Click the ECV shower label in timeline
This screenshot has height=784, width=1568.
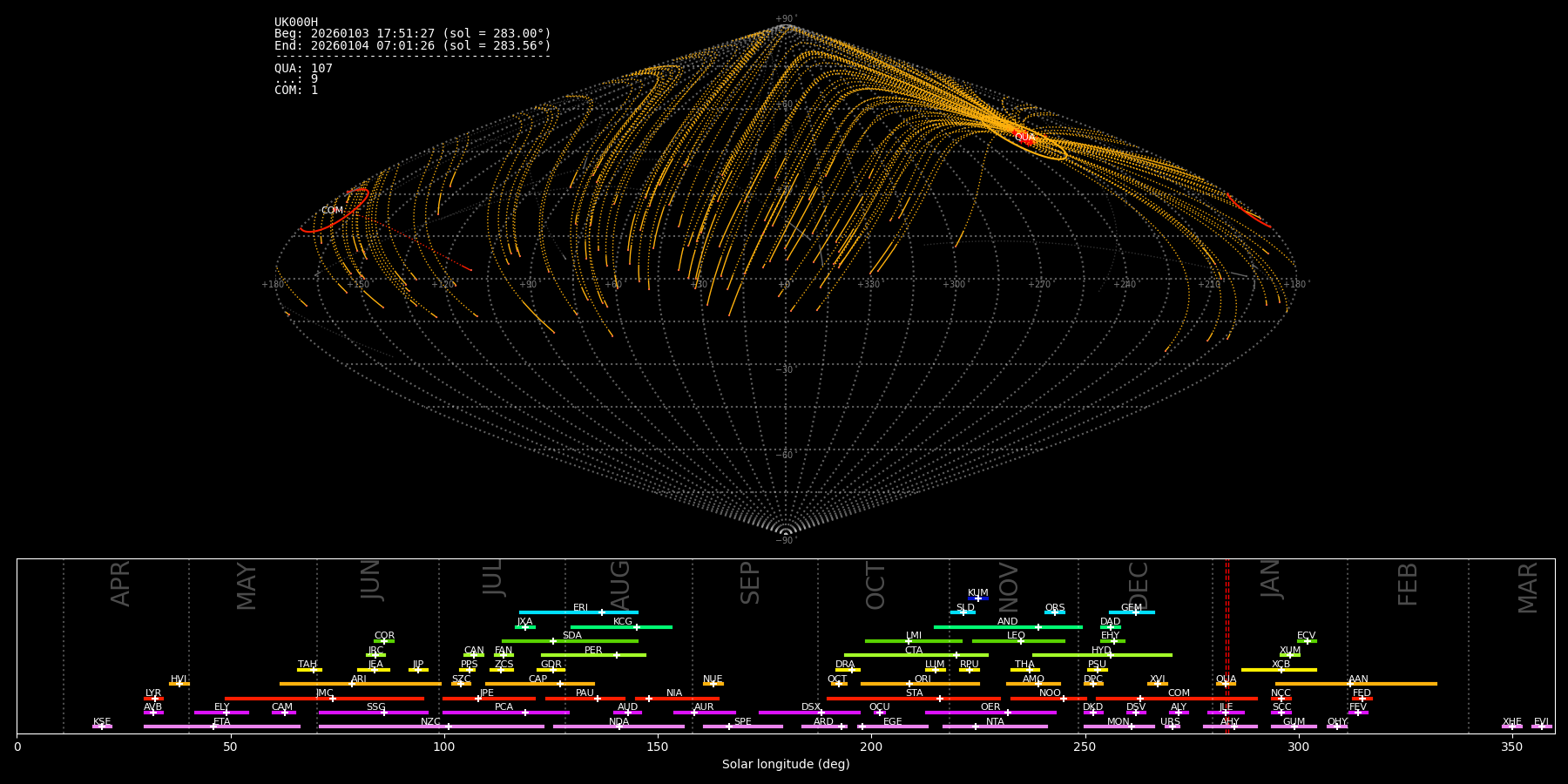(x=1306, y=636)
